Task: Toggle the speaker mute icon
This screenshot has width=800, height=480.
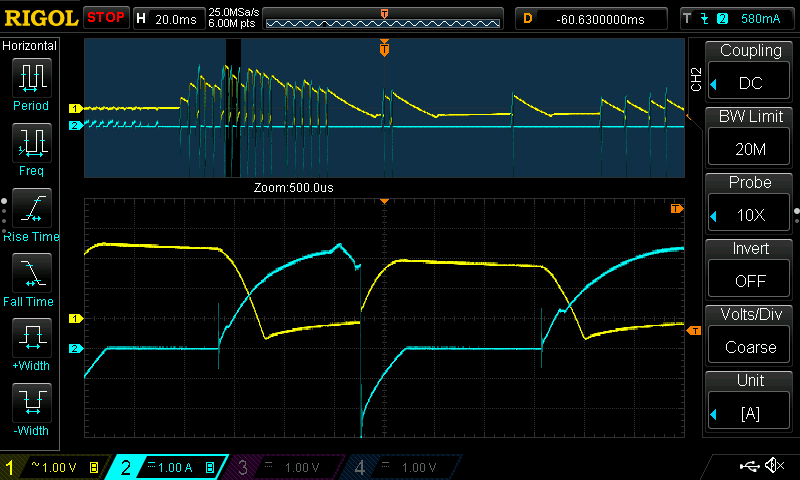Action: pyautogui.click(x=774, y=466)
